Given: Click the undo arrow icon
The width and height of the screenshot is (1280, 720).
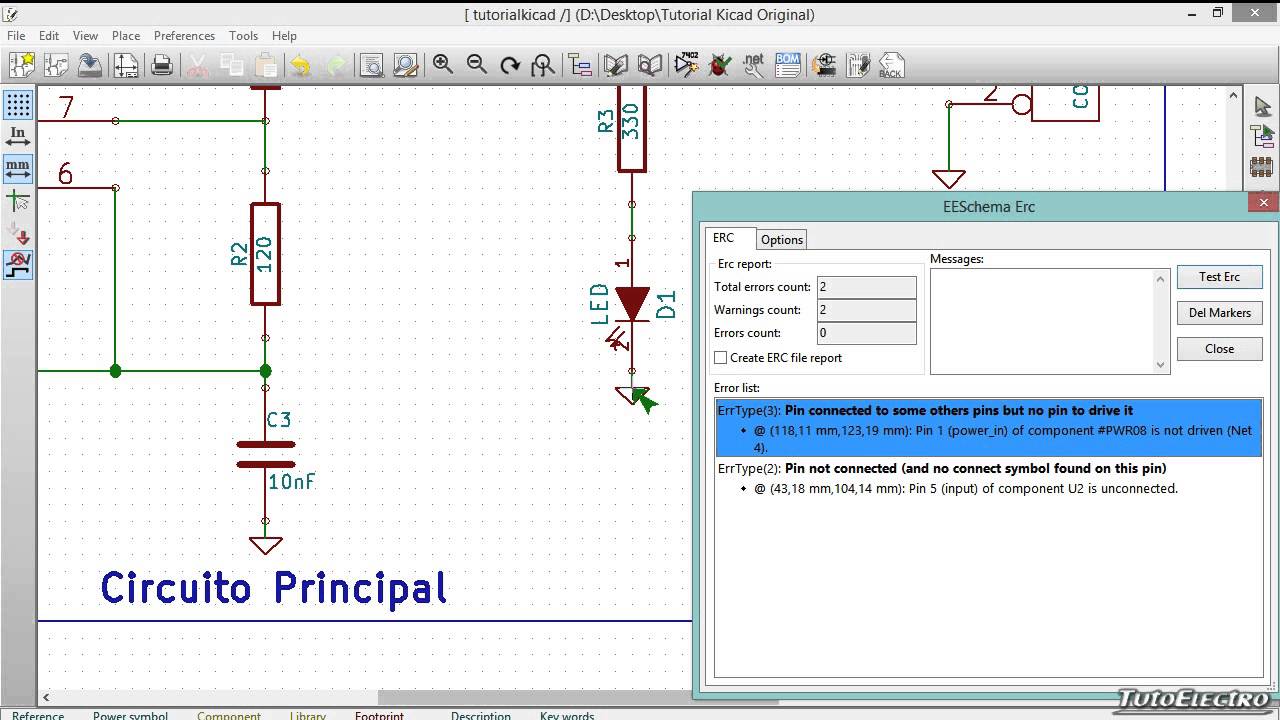Looking at the screenshot, I should tap(300, 65).
